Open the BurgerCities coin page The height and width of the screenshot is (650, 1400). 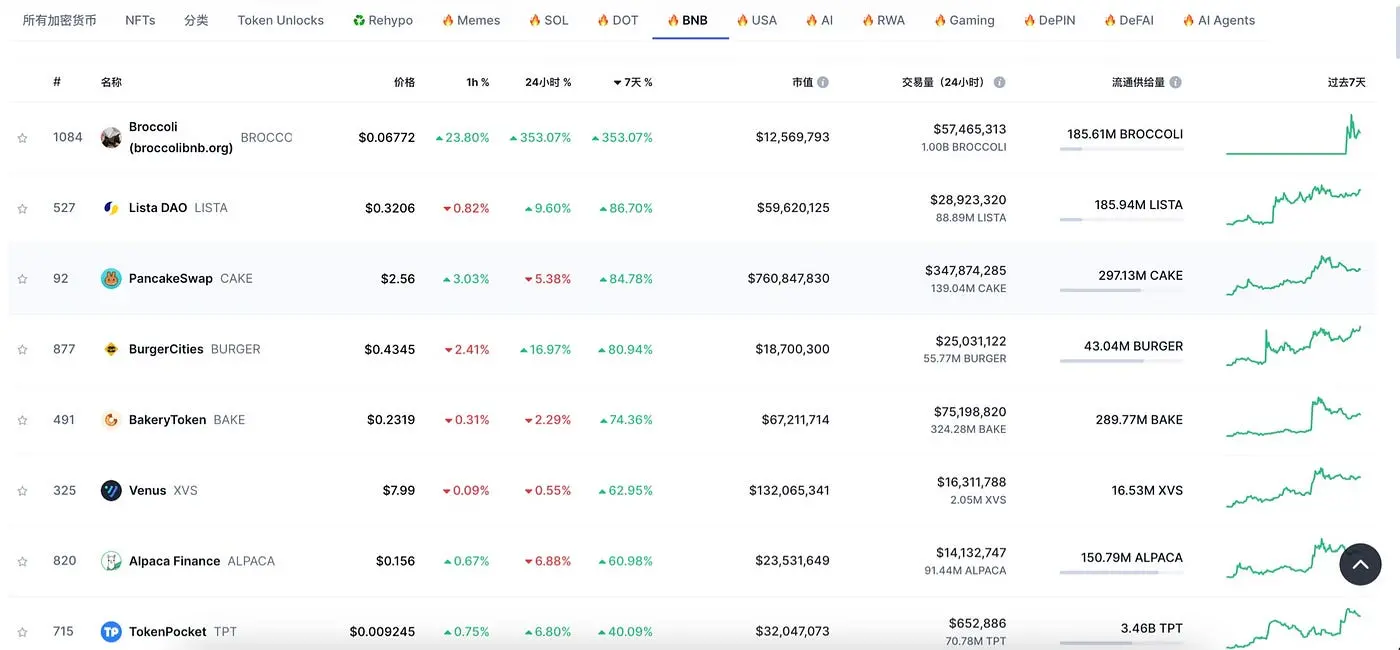[166, 348]
